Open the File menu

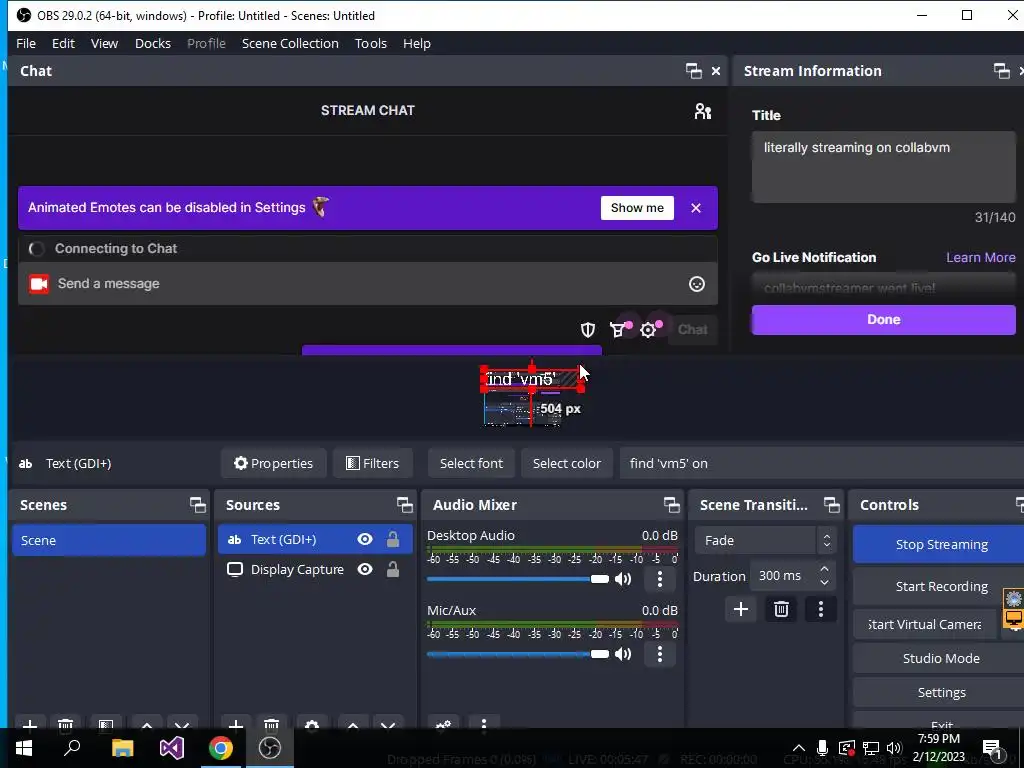(26, 44)
